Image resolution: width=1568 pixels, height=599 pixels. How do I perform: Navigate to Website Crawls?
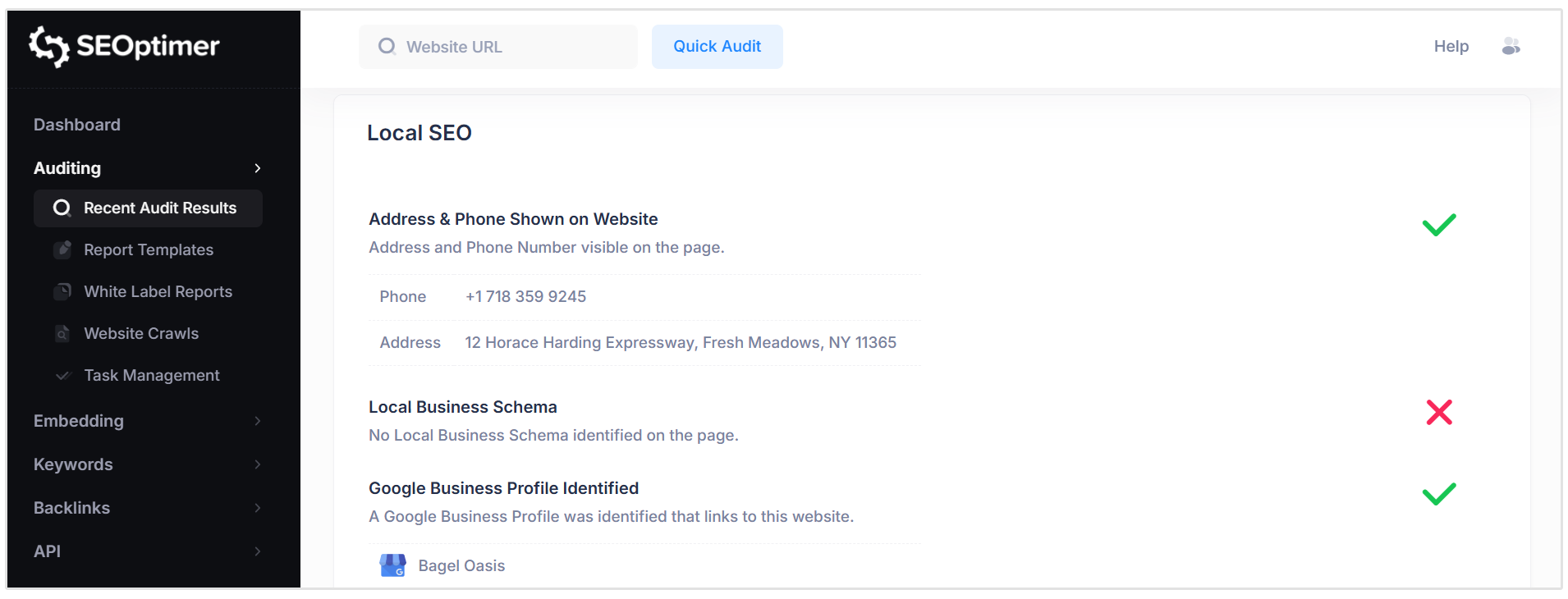141,333
